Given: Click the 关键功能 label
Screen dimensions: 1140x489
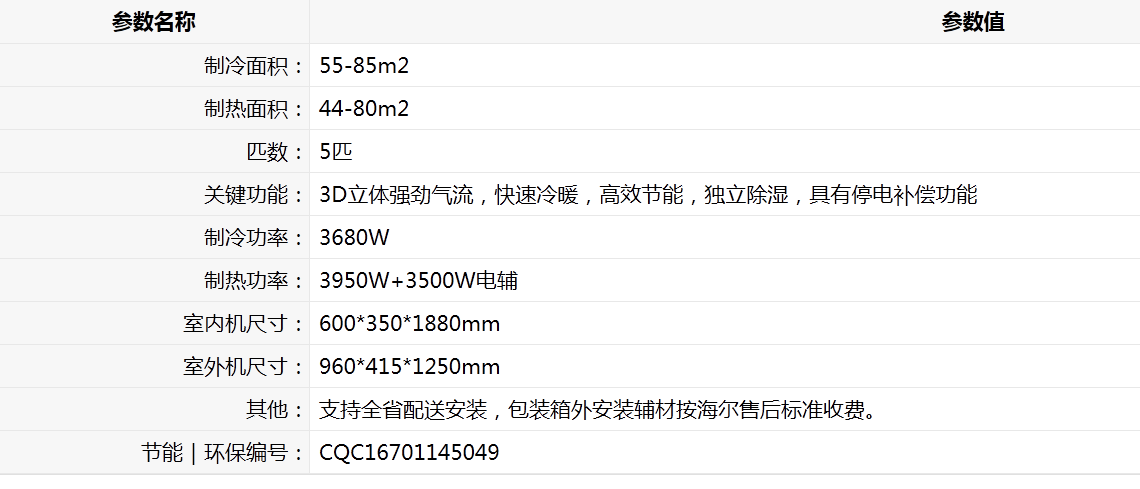Looking at the screenshot, I should (254, 195).
